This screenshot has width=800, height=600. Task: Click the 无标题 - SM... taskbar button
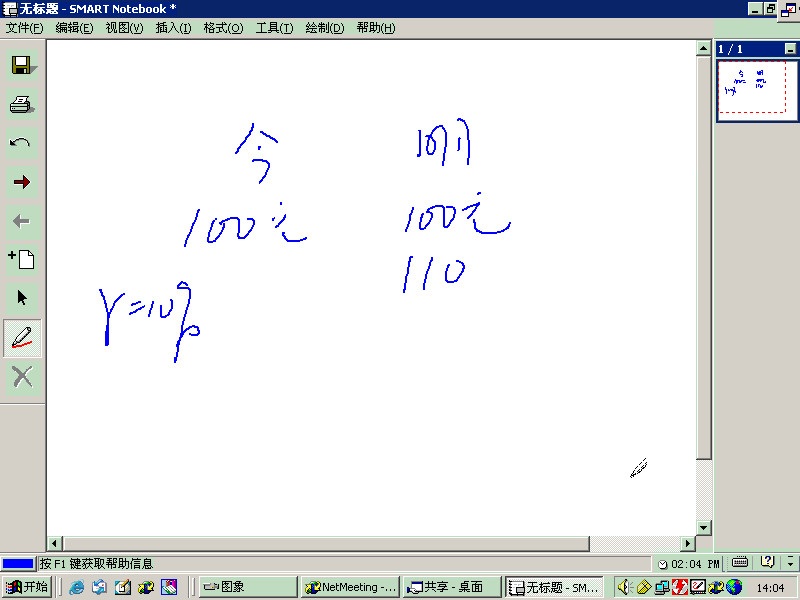tap(555, 587)
